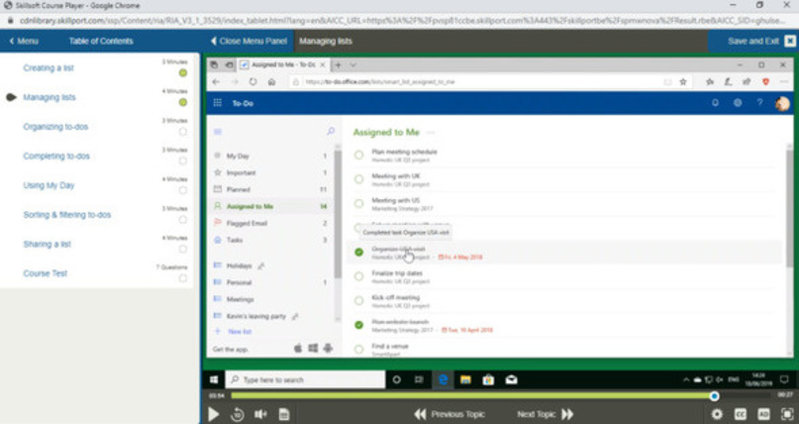Complete the Meeting with US task
This screenshot has width=799, height=424.
[359, 204]
